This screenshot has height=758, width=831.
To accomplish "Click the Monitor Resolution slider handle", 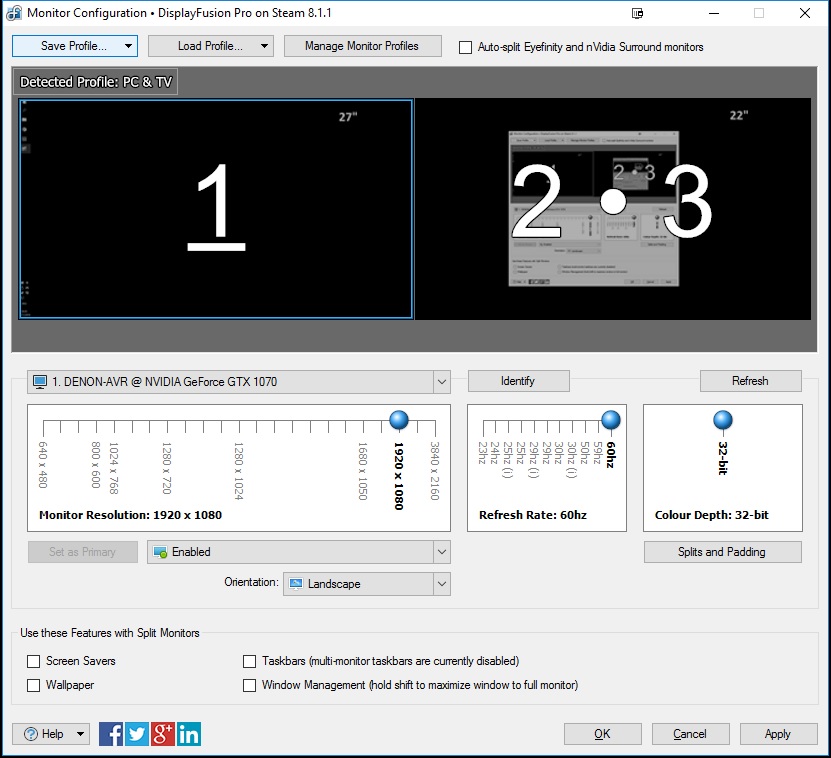I will point(399,419).
